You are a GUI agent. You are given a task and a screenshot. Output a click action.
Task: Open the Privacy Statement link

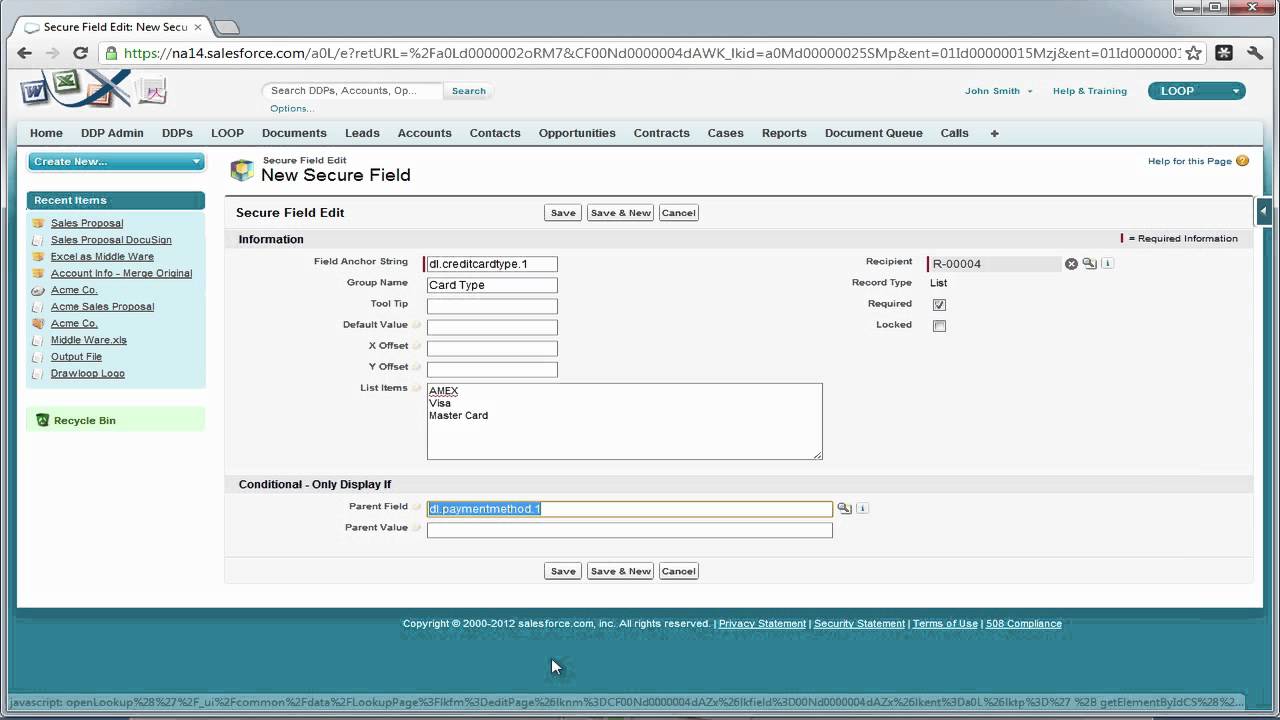point(762,624)
